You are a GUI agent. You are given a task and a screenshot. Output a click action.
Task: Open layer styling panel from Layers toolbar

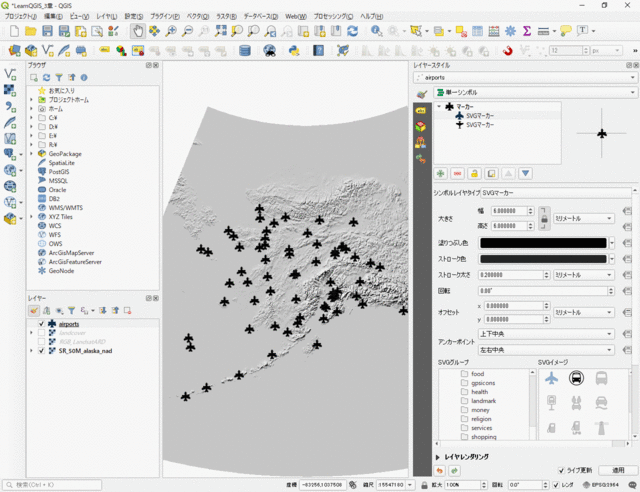coord(34,311)
